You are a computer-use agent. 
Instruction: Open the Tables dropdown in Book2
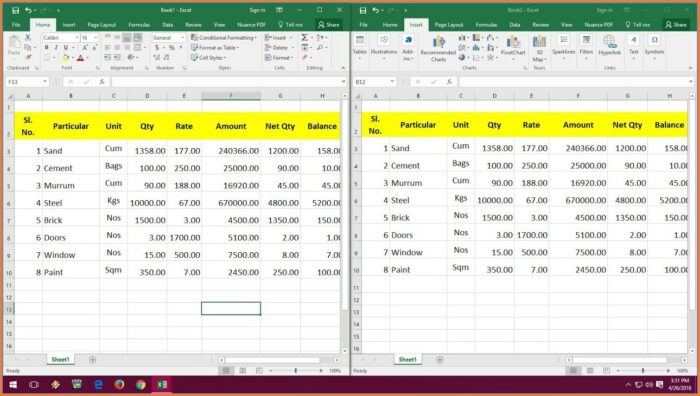tap(359, 46)
